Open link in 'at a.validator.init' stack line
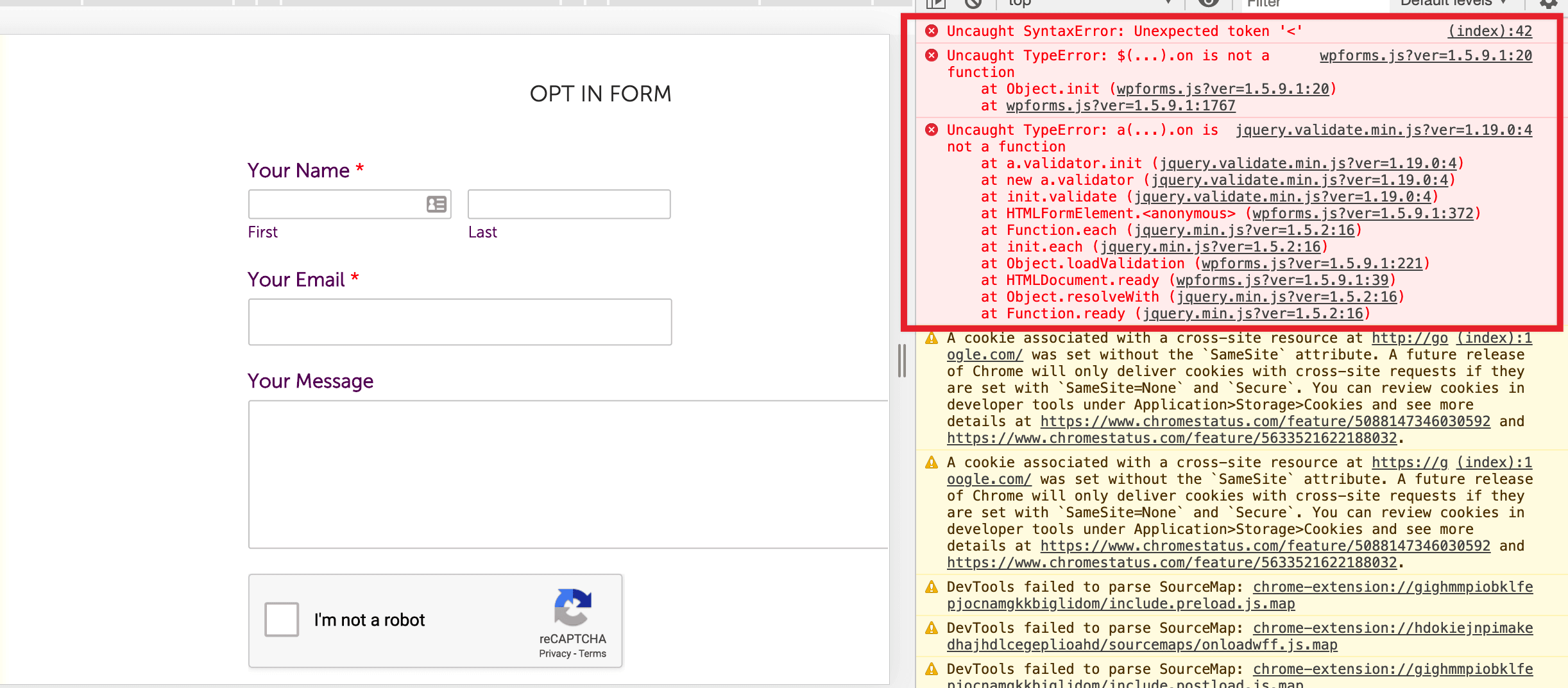The height and width of the screenshot is (688, 1568). pyautogui.click(x=1308, y=163)
